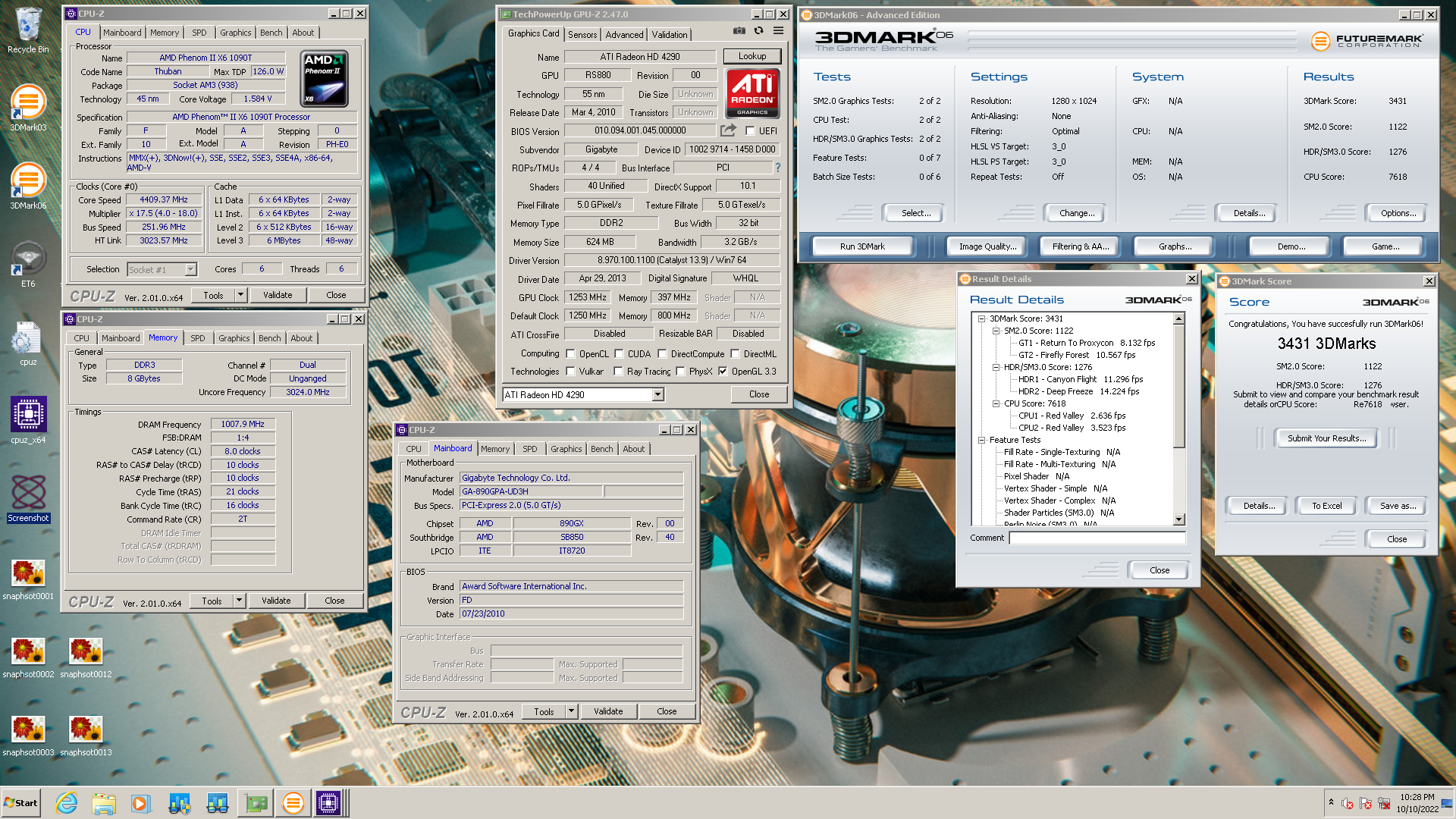Click the system tray clock

[x=1417, y=803]
